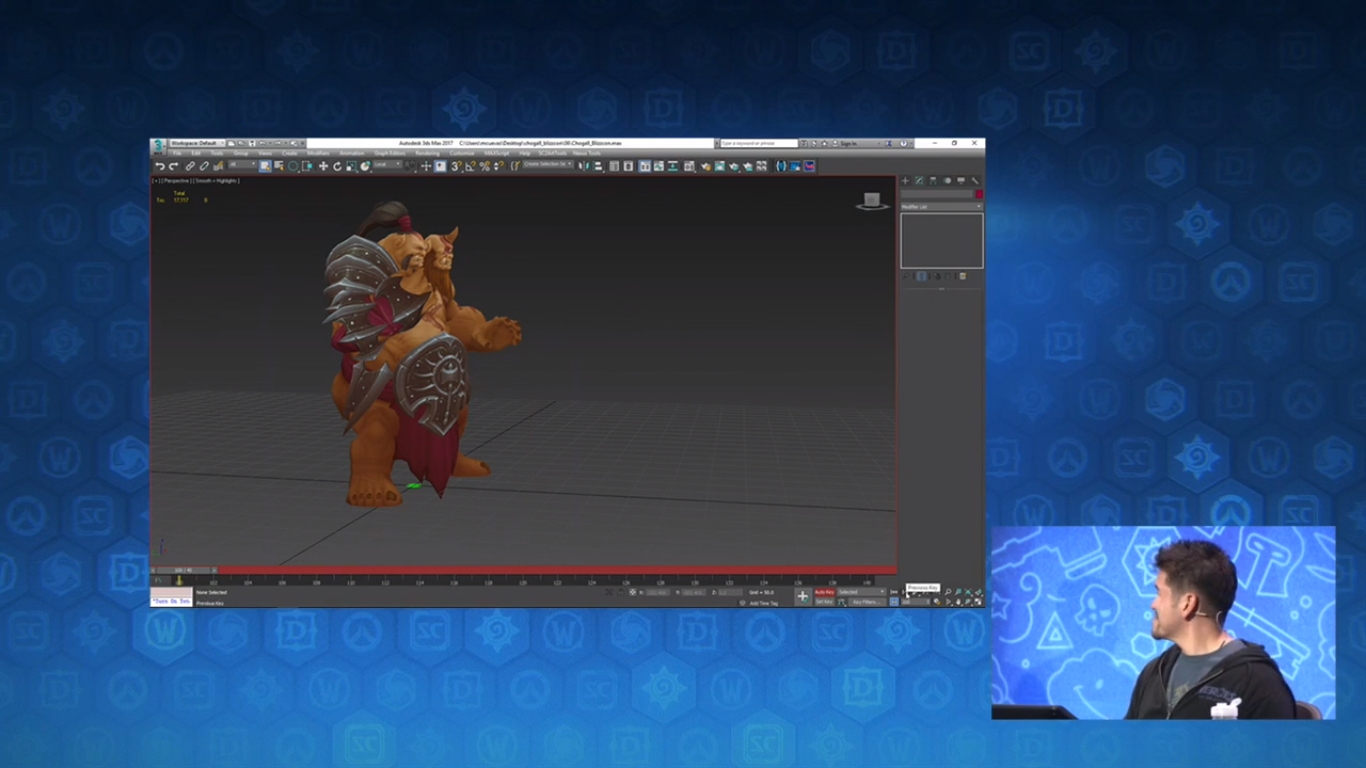Open the Schematic View icon
Image resolution: width=1366 pixels, height=768 pixels.
[672, 166]
